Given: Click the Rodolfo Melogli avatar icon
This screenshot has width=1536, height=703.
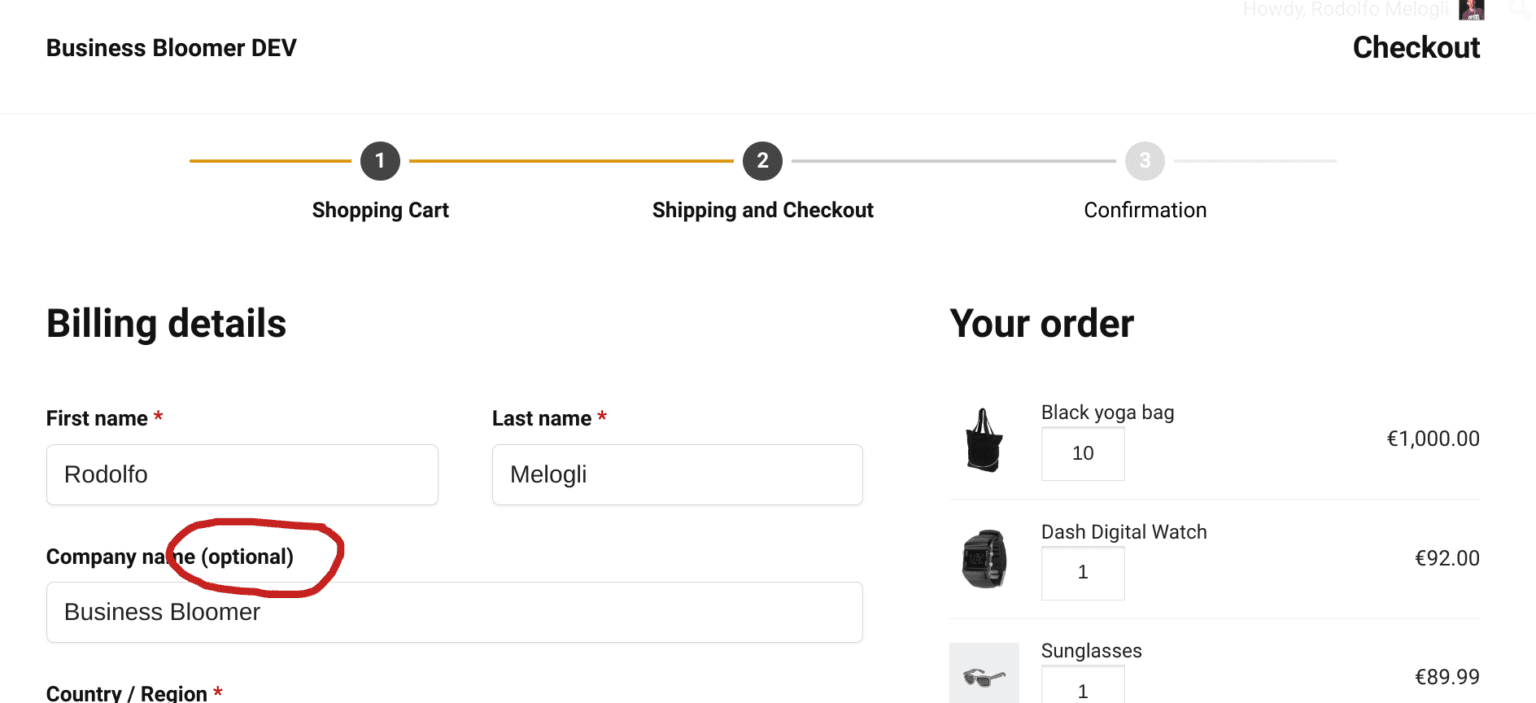Looking at the screenshot, I should tap(1471, 9).
